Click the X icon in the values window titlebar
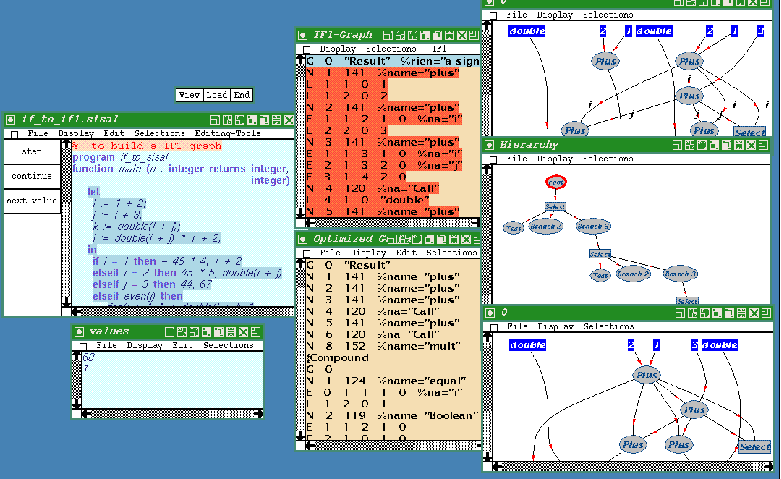The image size is (781, 479). coord(243,332)
